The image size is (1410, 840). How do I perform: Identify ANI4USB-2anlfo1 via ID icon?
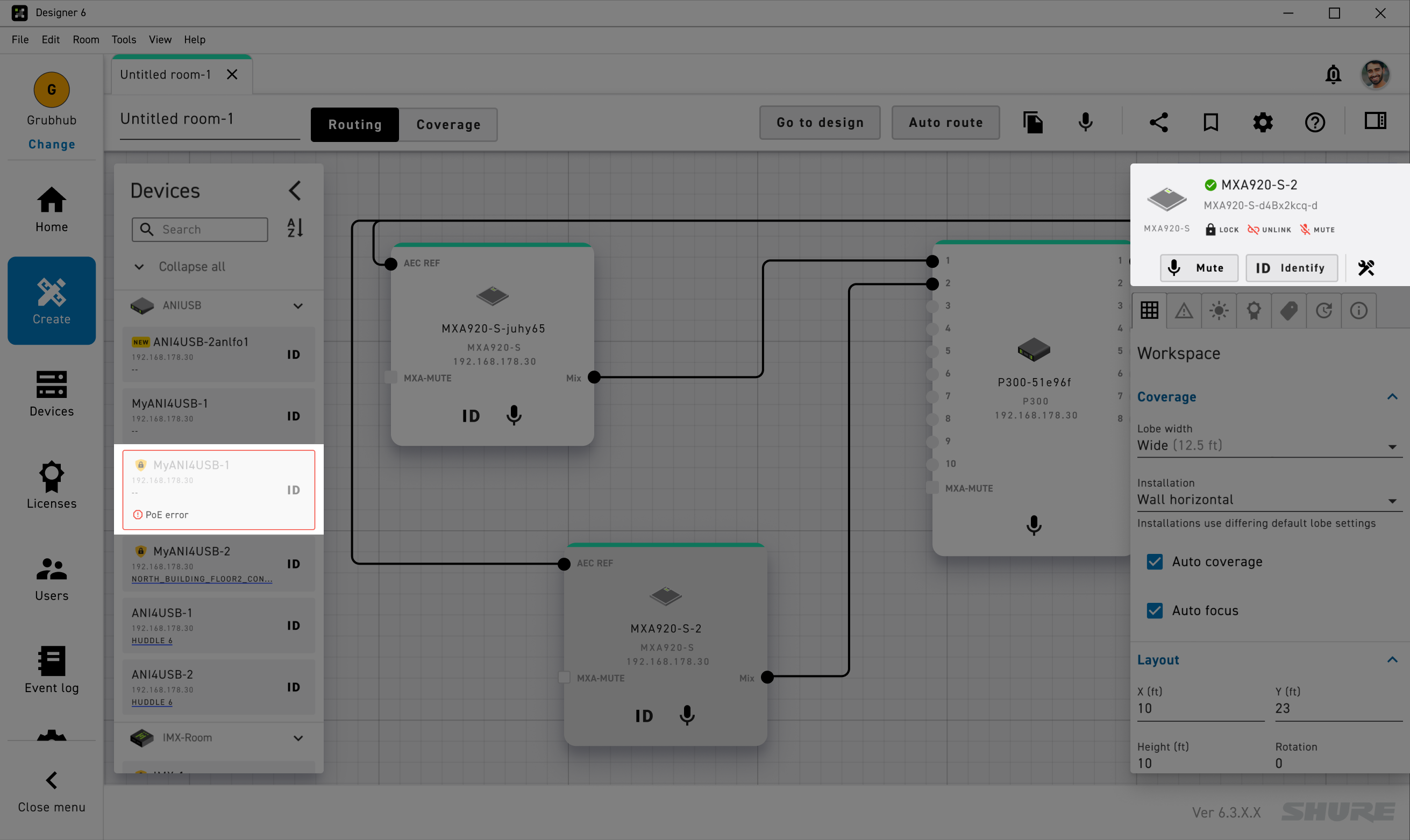pyautogui.click(x=293, y=354)
